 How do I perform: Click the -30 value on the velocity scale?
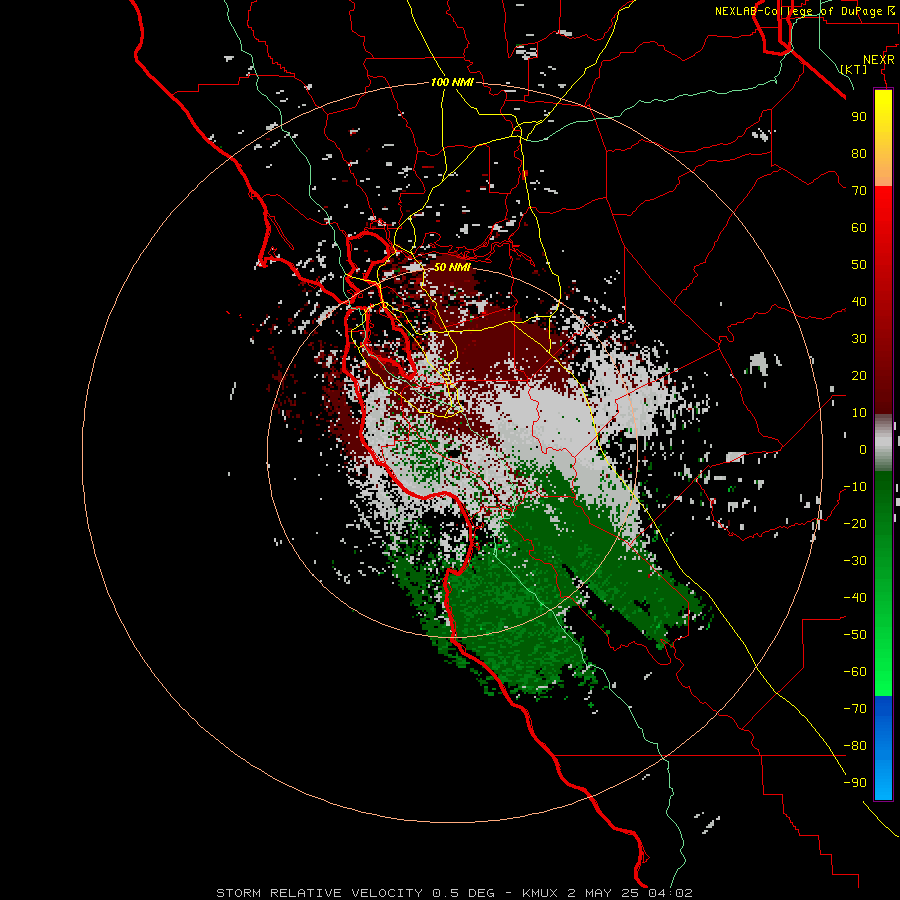point(855,561)
